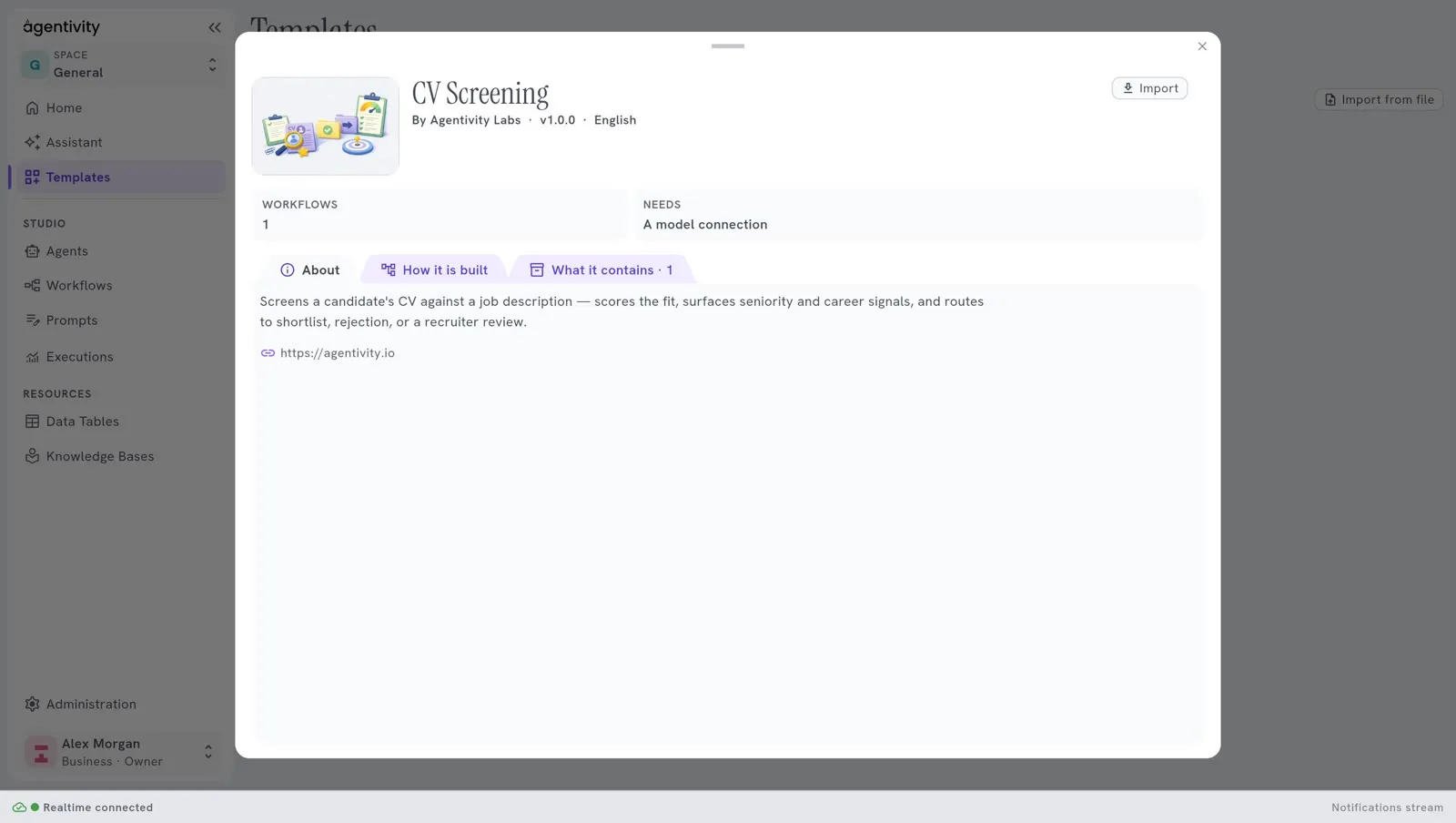Click the Alex Morgan avatar
The width and height of the screenshot is (1456, 823).
[x=41, y=753]
